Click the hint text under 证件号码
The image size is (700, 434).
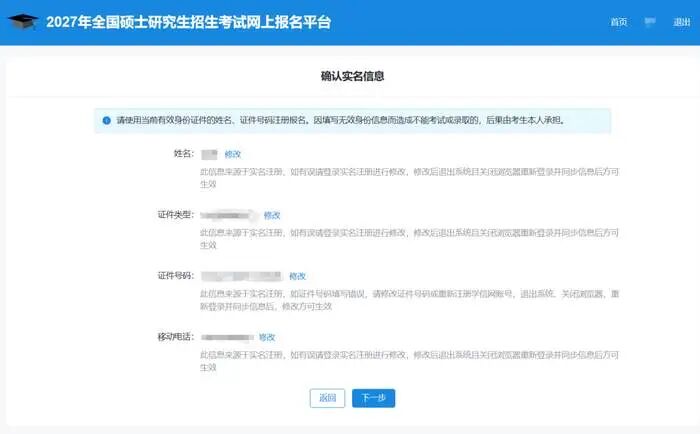(409, 300)
